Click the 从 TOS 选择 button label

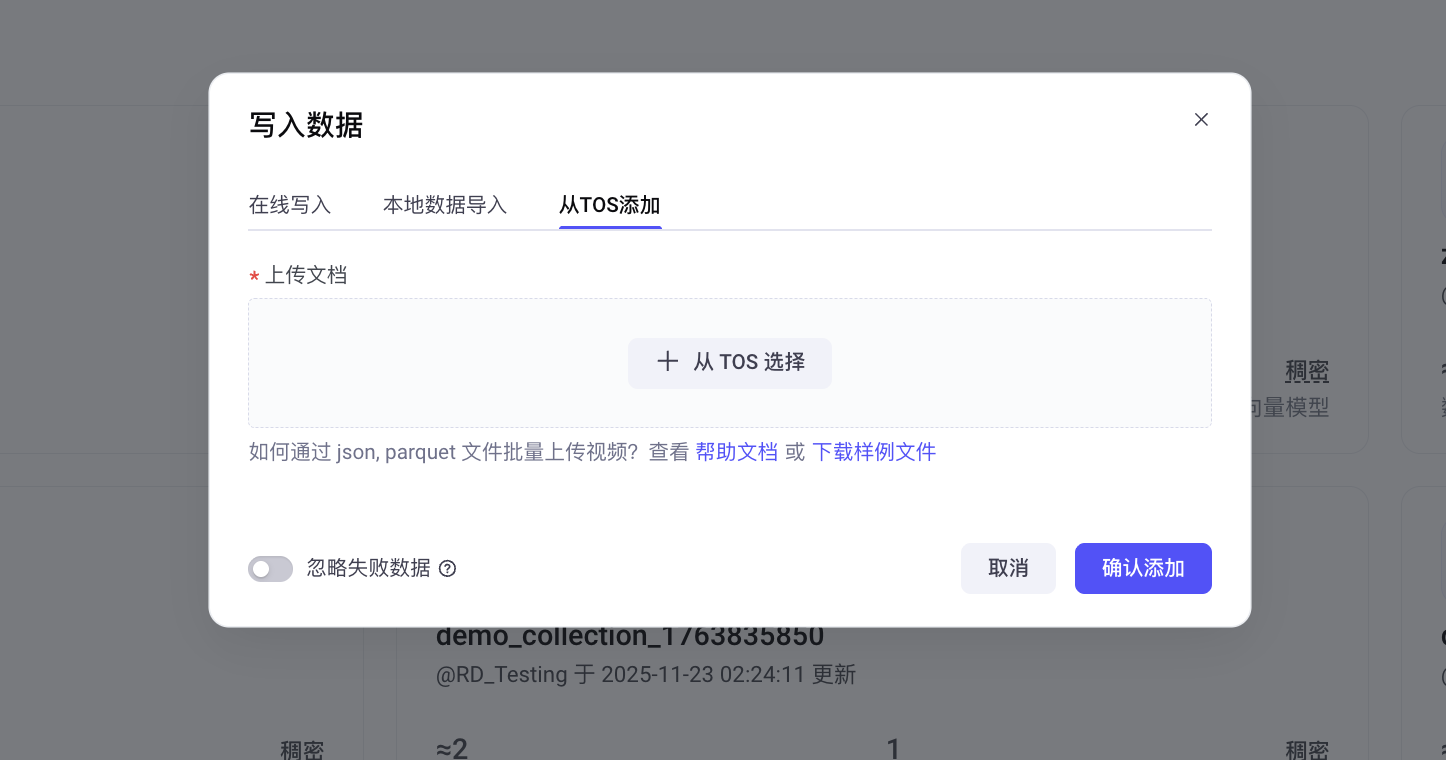pyautogui.click(x=750, y=362)
